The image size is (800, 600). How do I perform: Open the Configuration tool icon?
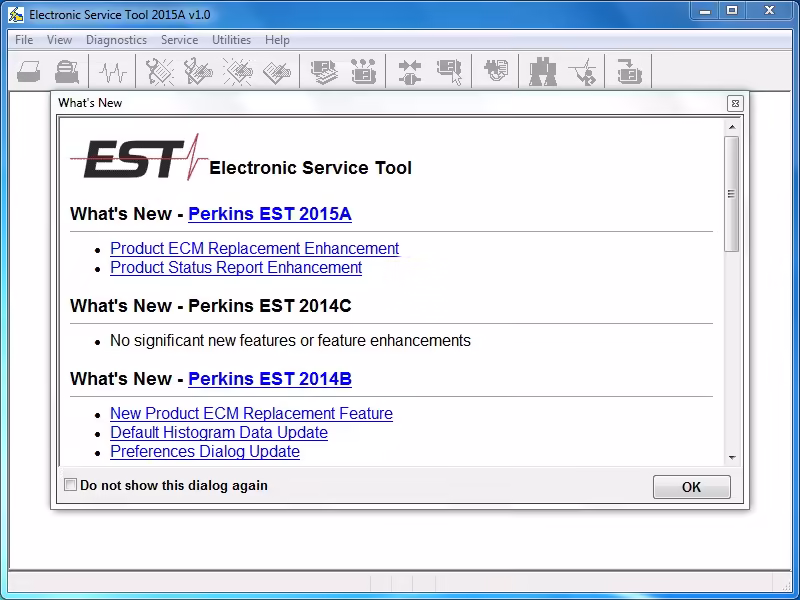[363, 71]
